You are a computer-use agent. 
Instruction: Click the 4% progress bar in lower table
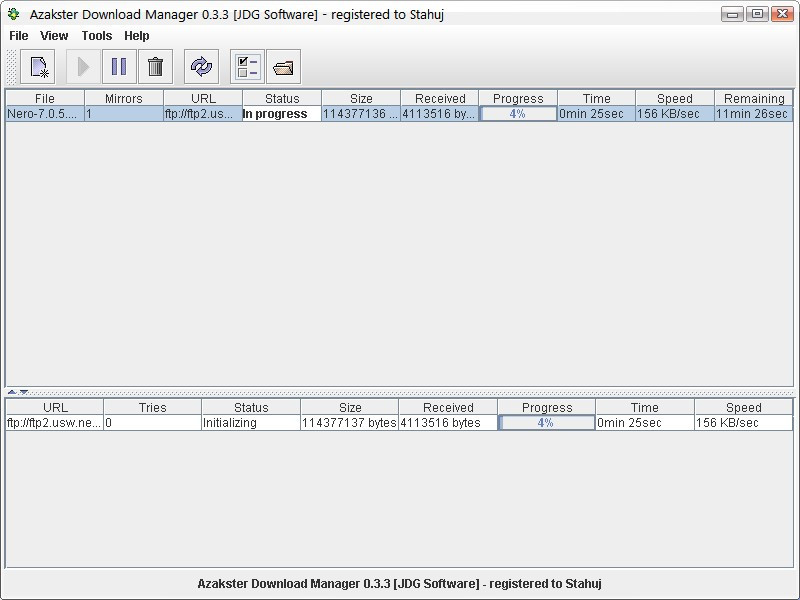click(547, 422)
